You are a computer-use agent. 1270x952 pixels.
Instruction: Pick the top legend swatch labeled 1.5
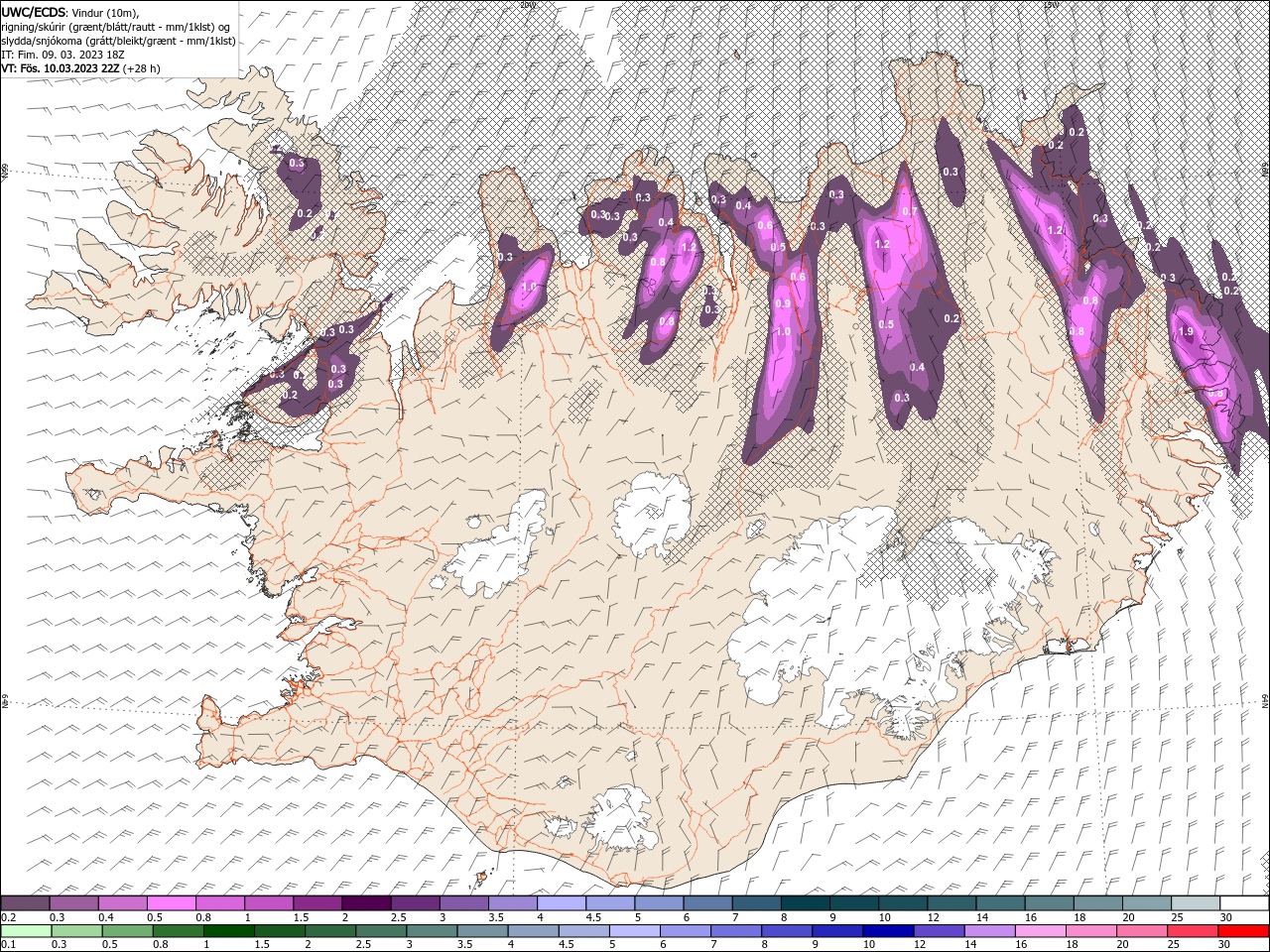(317, 903)
